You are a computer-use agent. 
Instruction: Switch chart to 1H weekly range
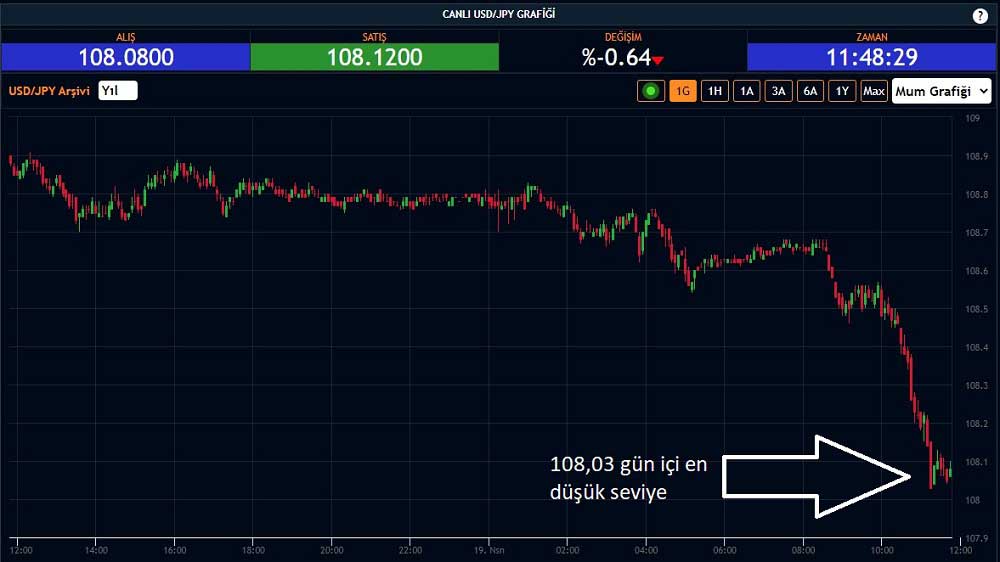(x=714, y=91)
